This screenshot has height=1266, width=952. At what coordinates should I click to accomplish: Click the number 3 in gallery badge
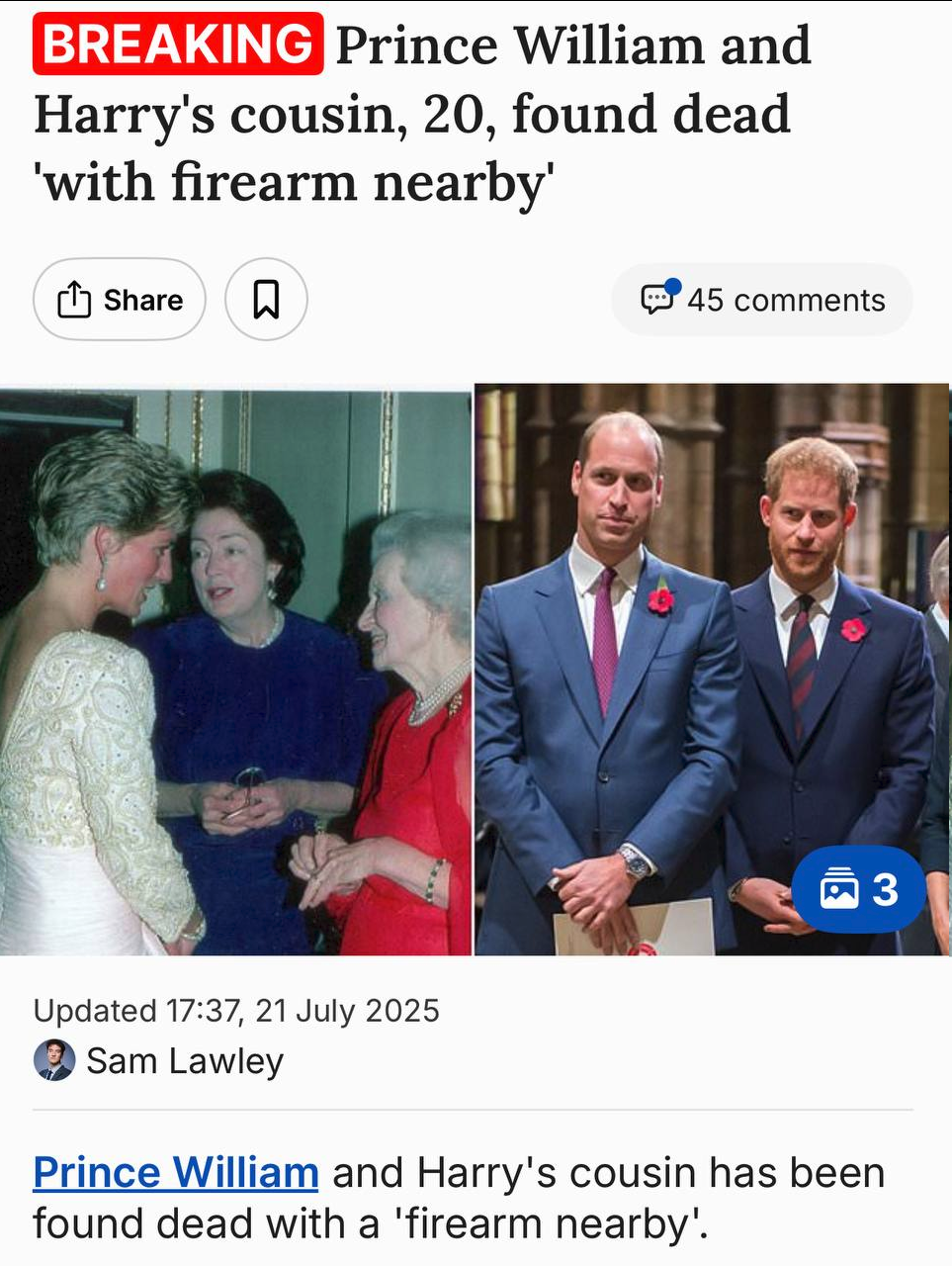[x=885, y=889]
